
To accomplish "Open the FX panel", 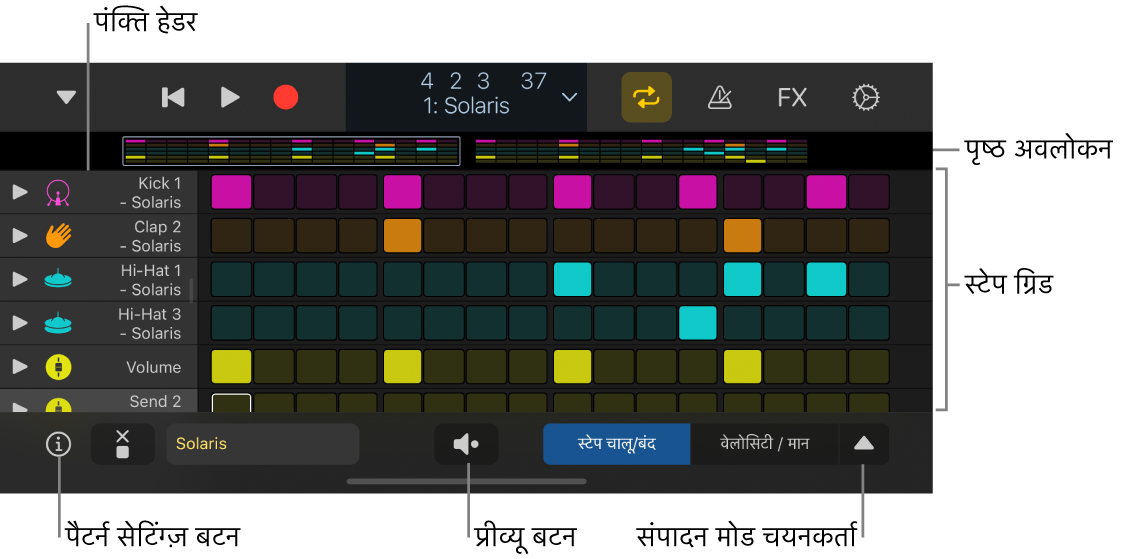I will [792, 97].
